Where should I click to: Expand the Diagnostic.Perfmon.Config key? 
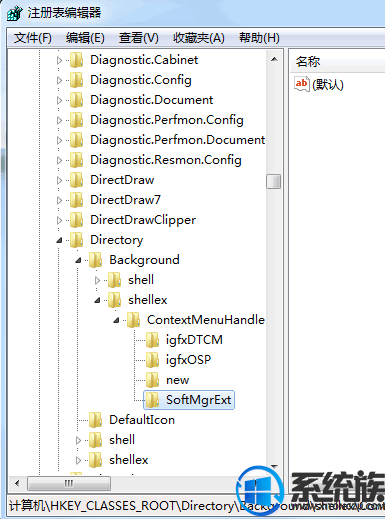click(59, 120)
